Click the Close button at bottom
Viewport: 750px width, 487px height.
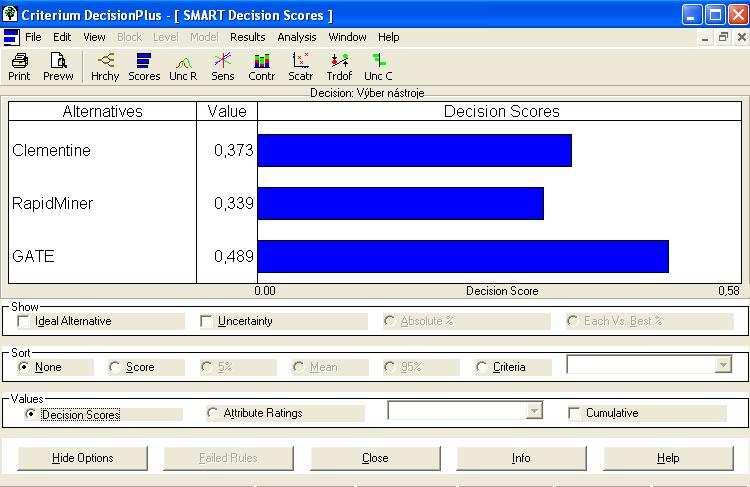pyautogui.click(x=375, y=458)
